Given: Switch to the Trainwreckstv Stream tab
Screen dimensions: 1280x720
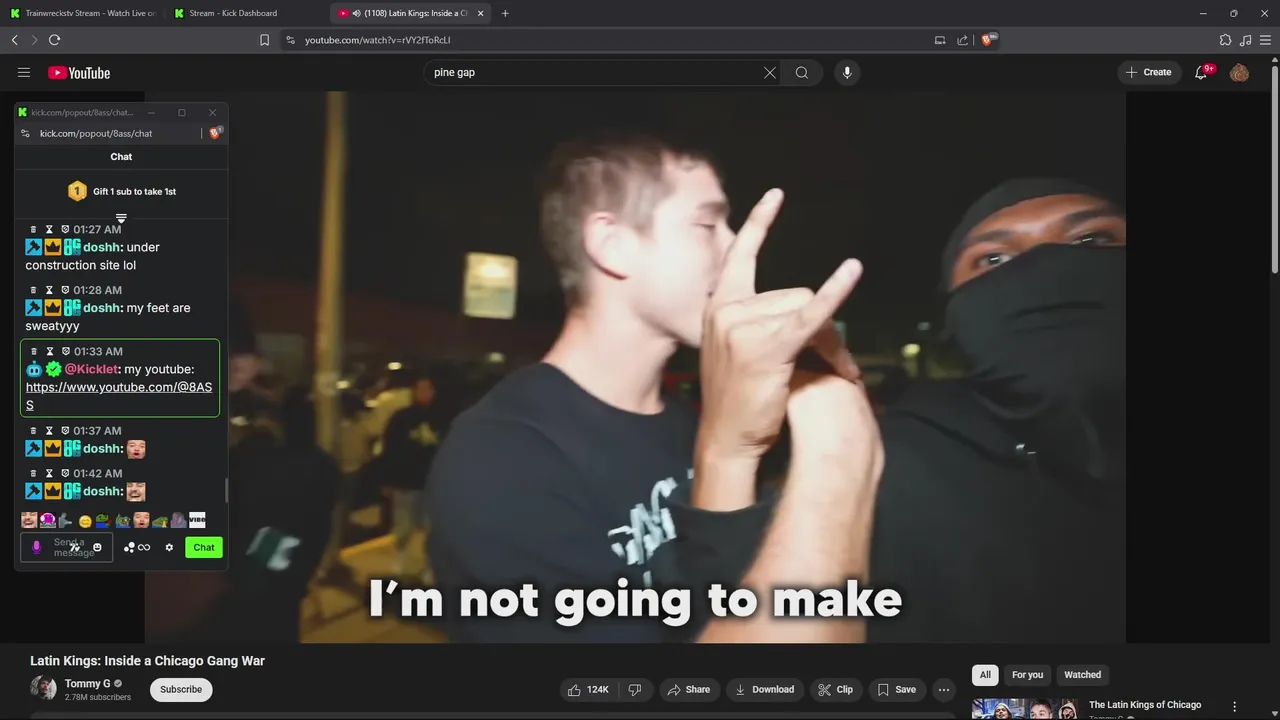Looking at the screenshot, I should point(82,13).
